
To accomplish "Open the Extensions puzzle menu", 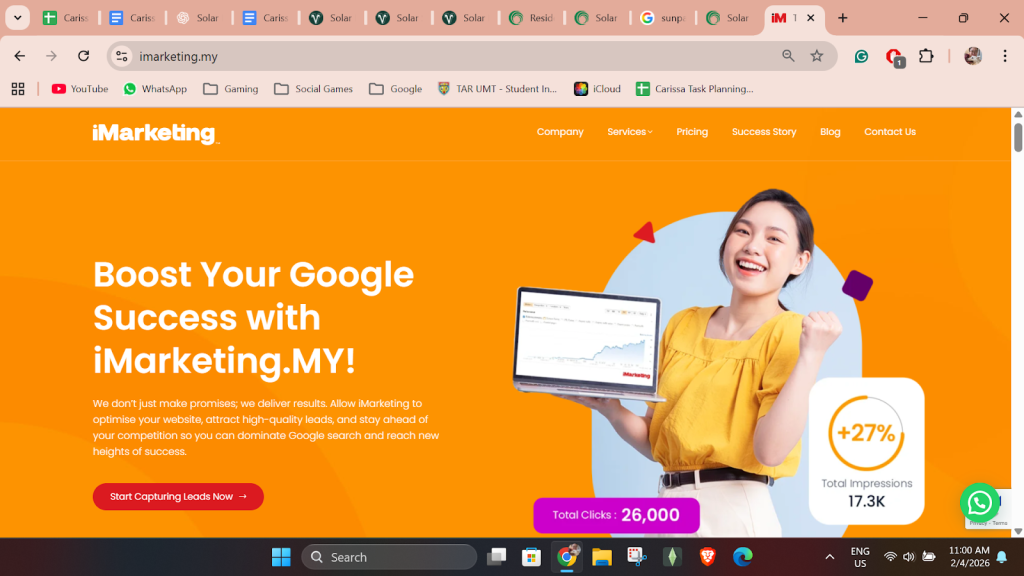I will [926, 56].
